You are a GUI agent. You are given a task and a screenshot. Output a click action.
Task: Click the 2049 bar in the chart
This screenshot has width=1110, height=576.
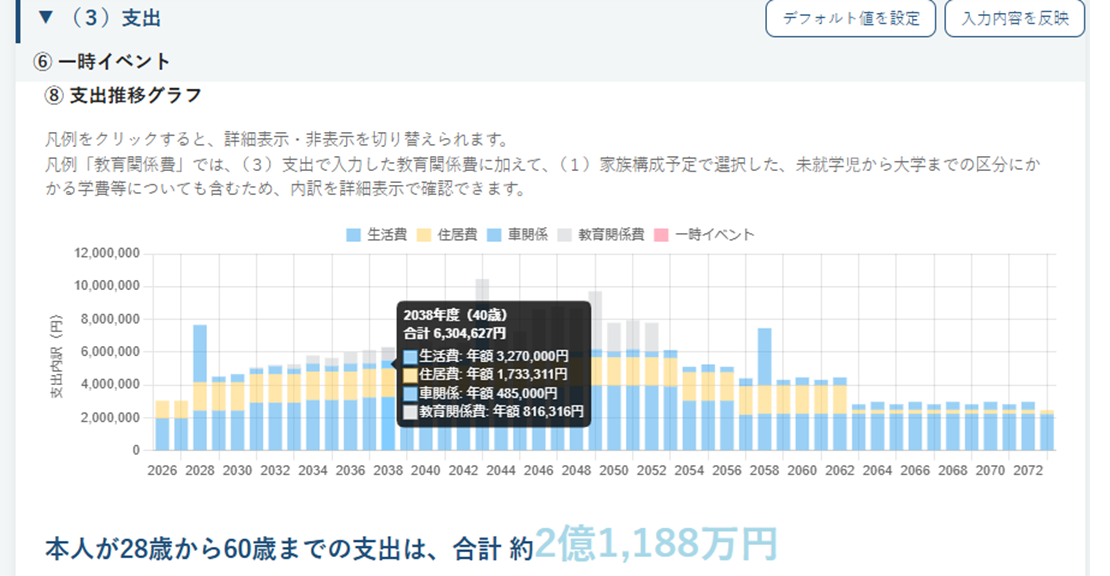click(595, 371)
